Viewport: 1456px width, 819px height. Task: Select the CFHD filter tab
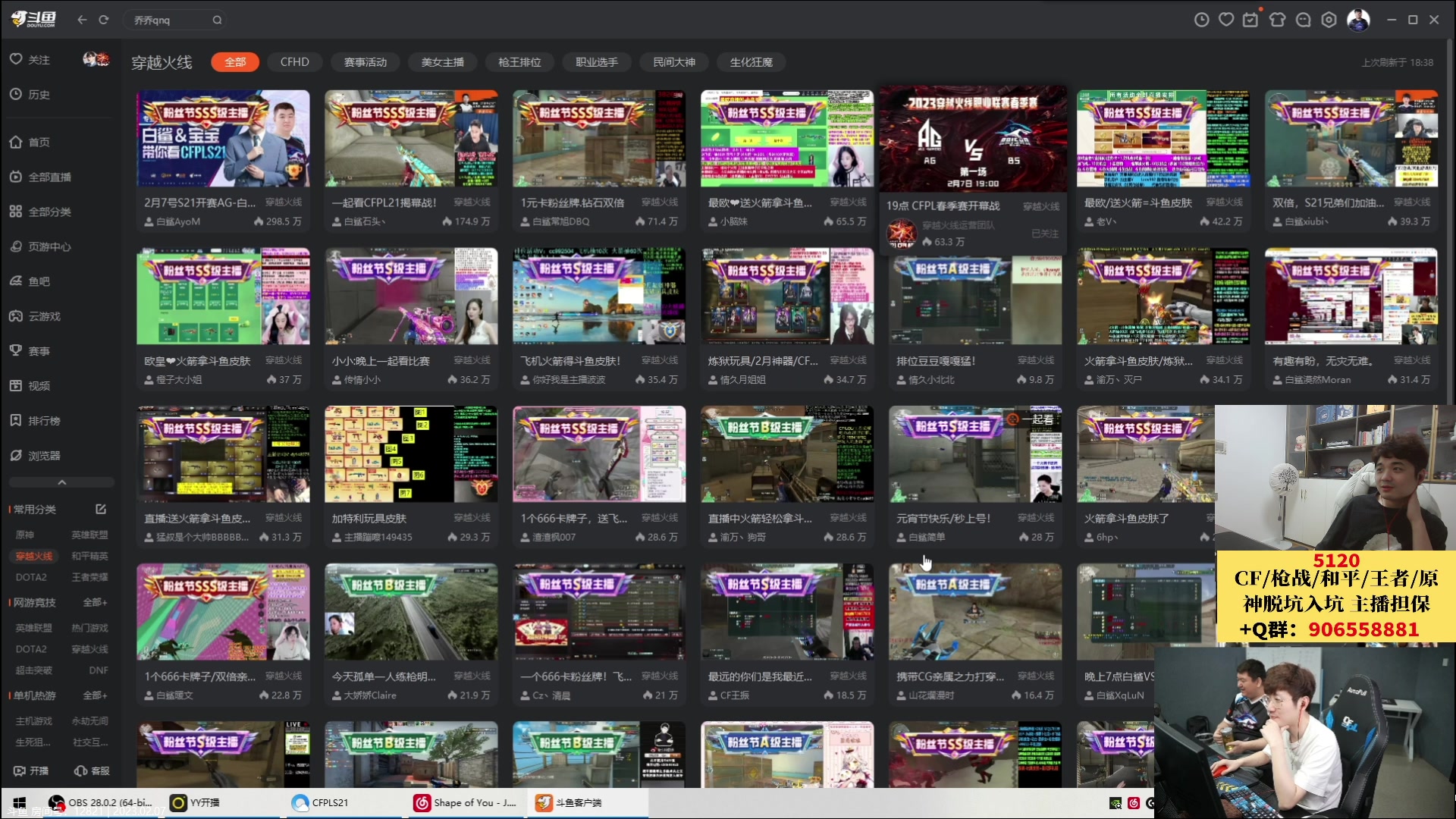(294, 62)
